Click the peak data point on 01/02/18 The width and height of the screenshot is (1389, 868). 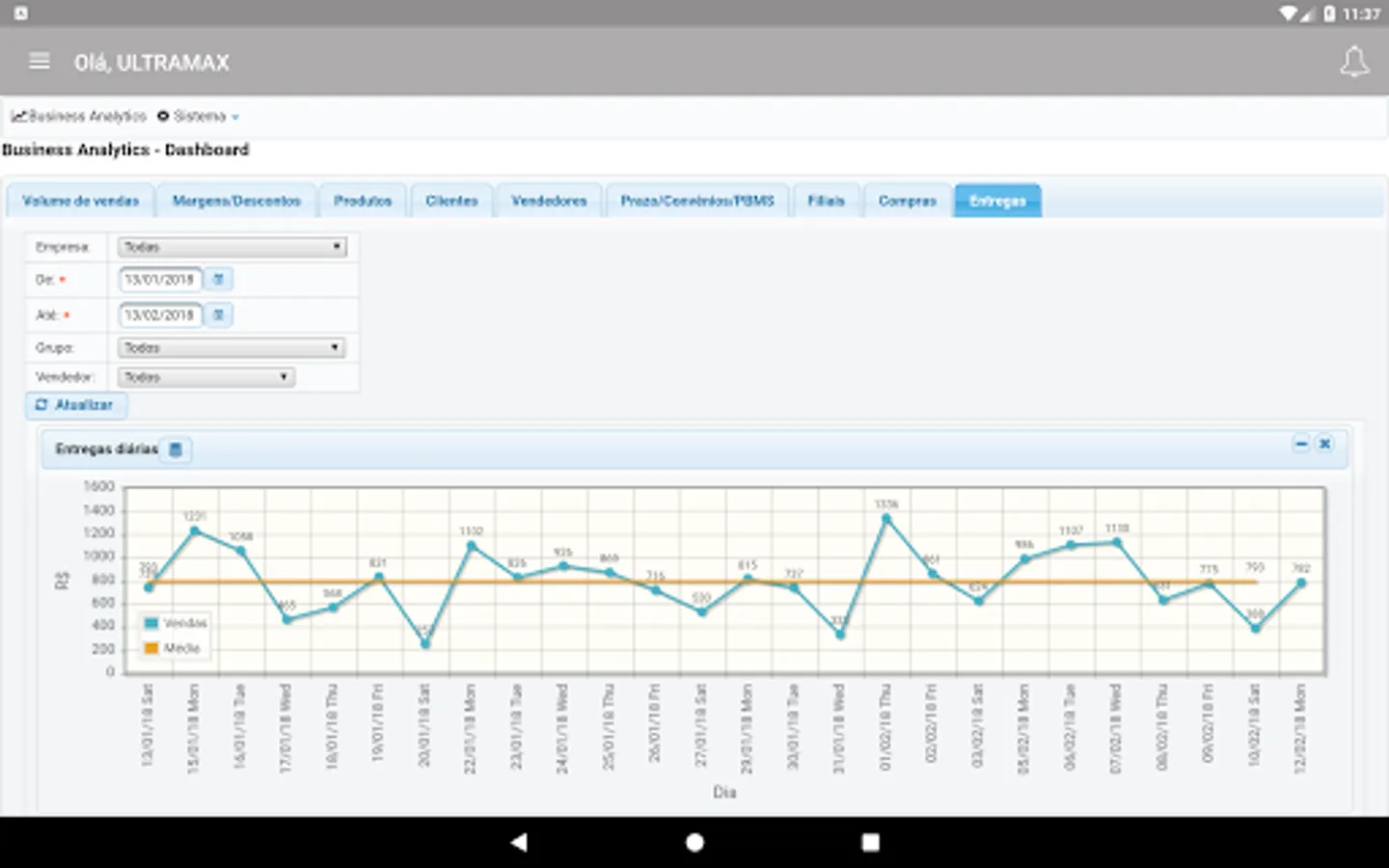tap(886, 519)
